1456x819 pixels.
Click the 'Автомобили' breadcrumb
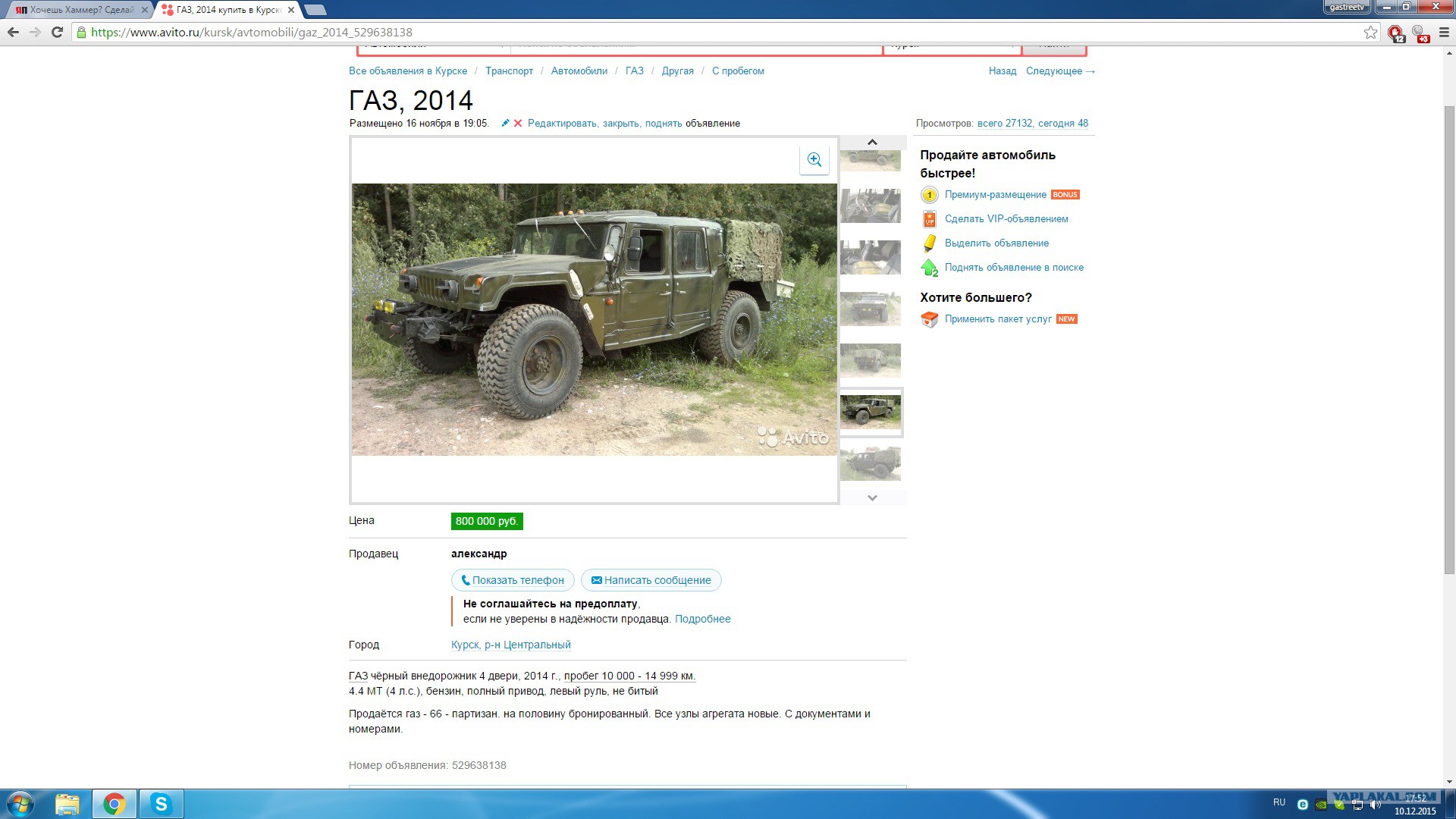click(x=579, y=71)
